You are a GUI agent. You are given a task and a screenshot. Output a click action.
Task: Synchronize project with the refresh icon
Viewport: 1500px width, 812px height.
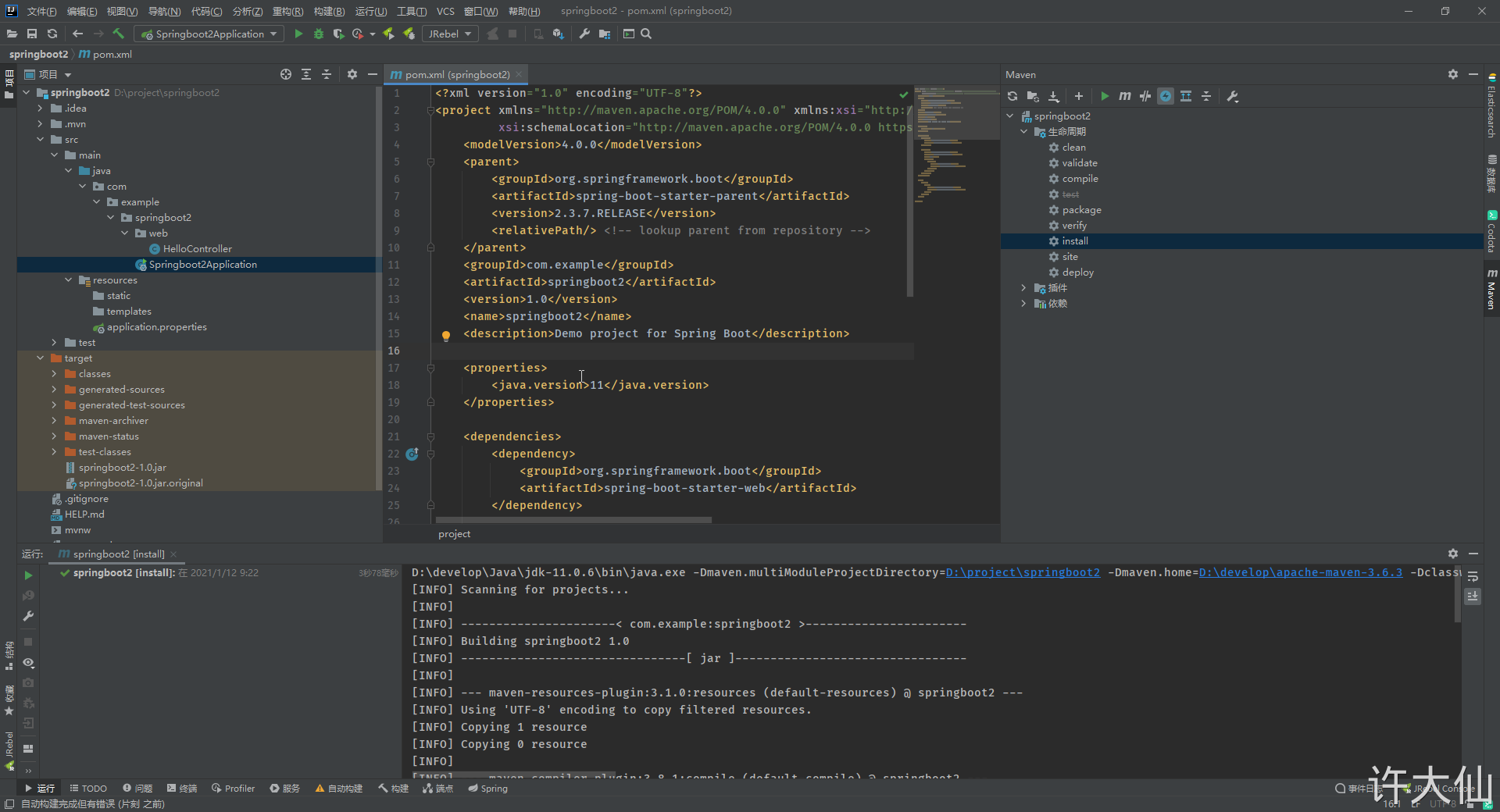[52, 34]
